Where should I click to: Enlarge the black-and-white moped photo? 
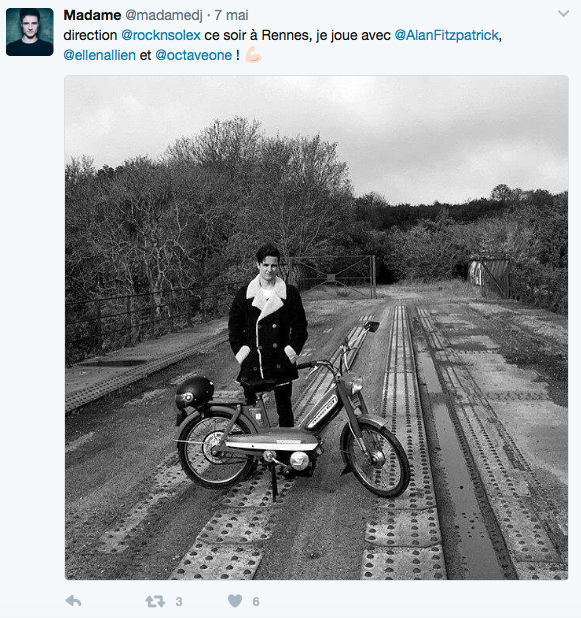[317, 328]
